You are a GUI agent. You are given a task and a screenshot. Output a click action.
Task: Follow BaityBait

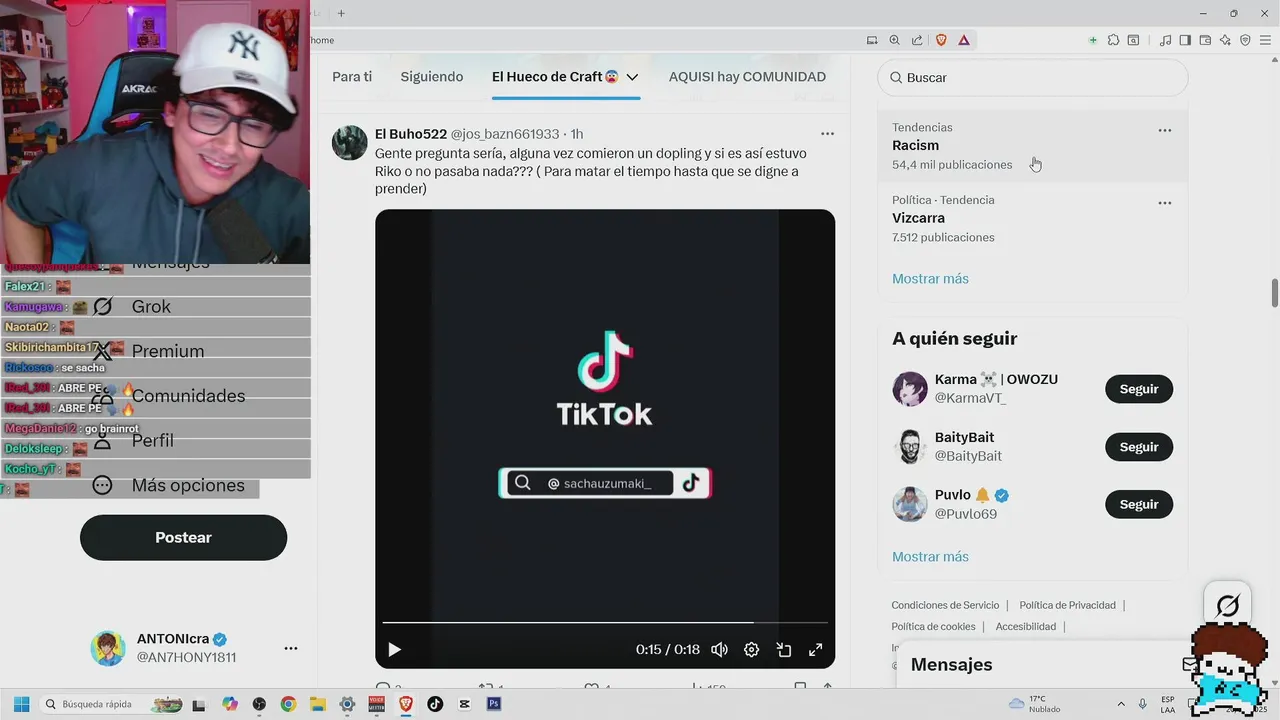tap(1139, 447)
